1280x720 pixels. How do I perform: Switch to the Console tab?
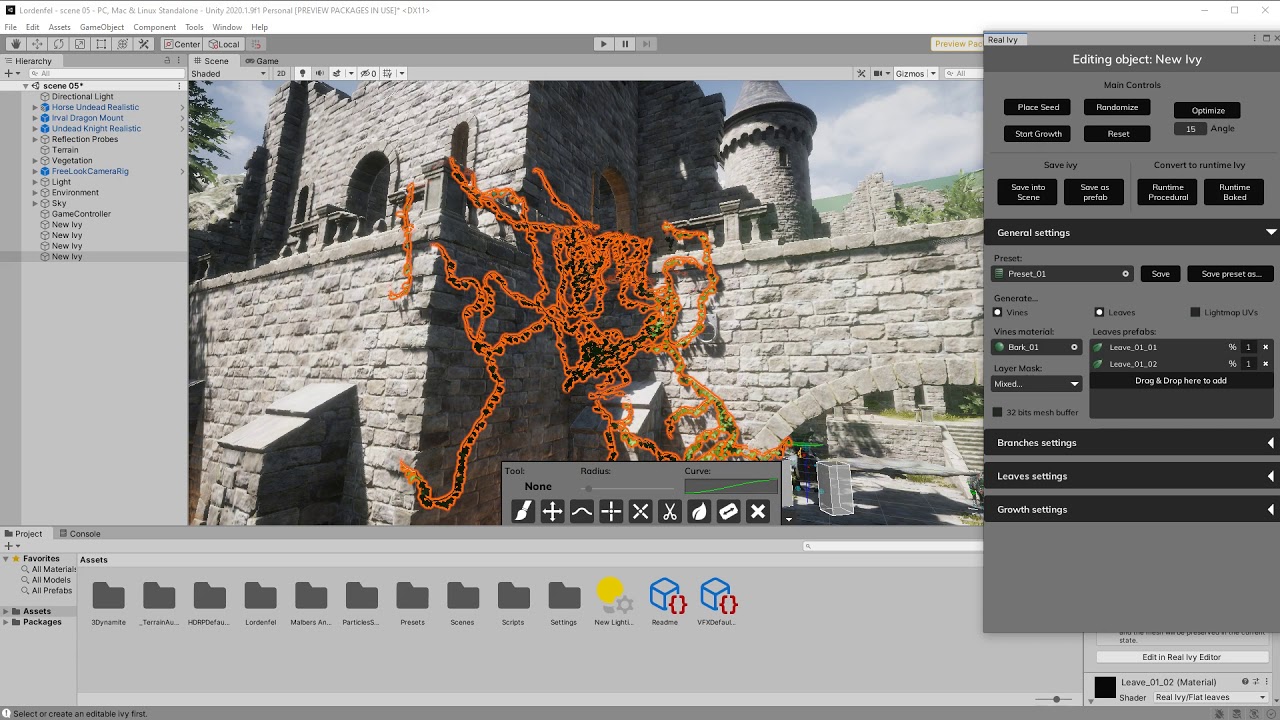[79, 534]
